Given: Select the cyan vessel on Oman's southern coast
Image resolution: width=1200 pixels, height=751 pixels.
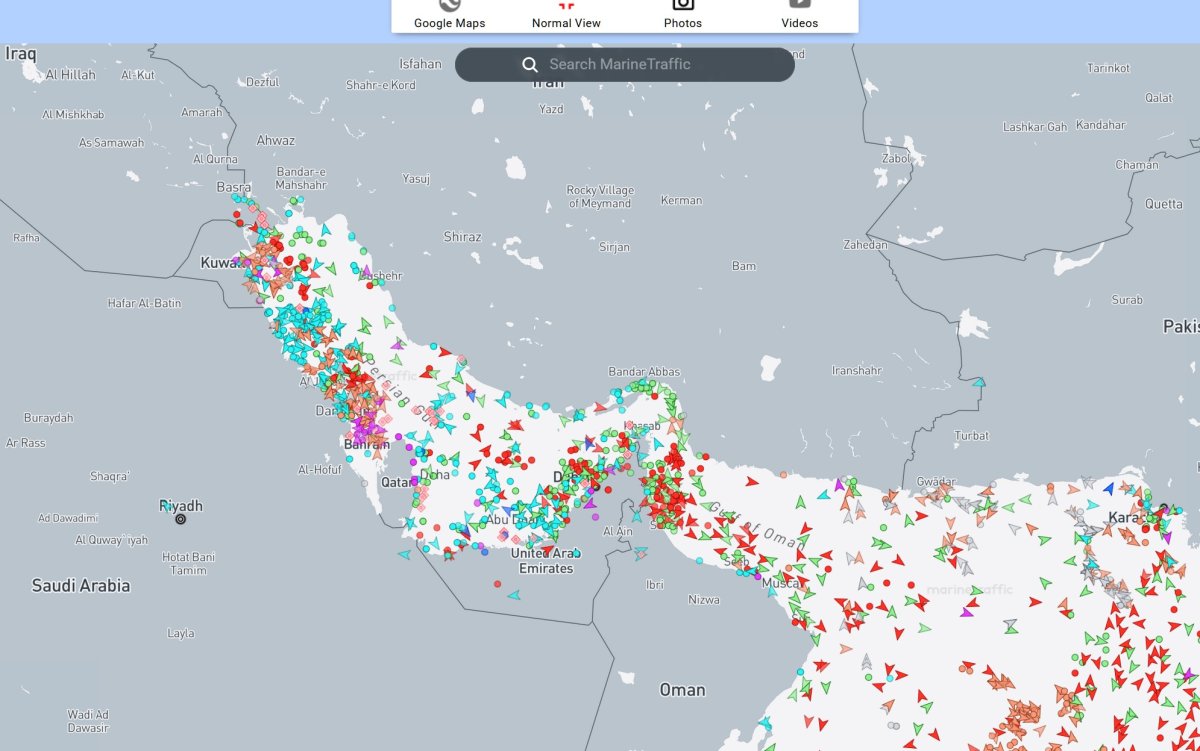Looking at the screenshot, I should (765, 723).
